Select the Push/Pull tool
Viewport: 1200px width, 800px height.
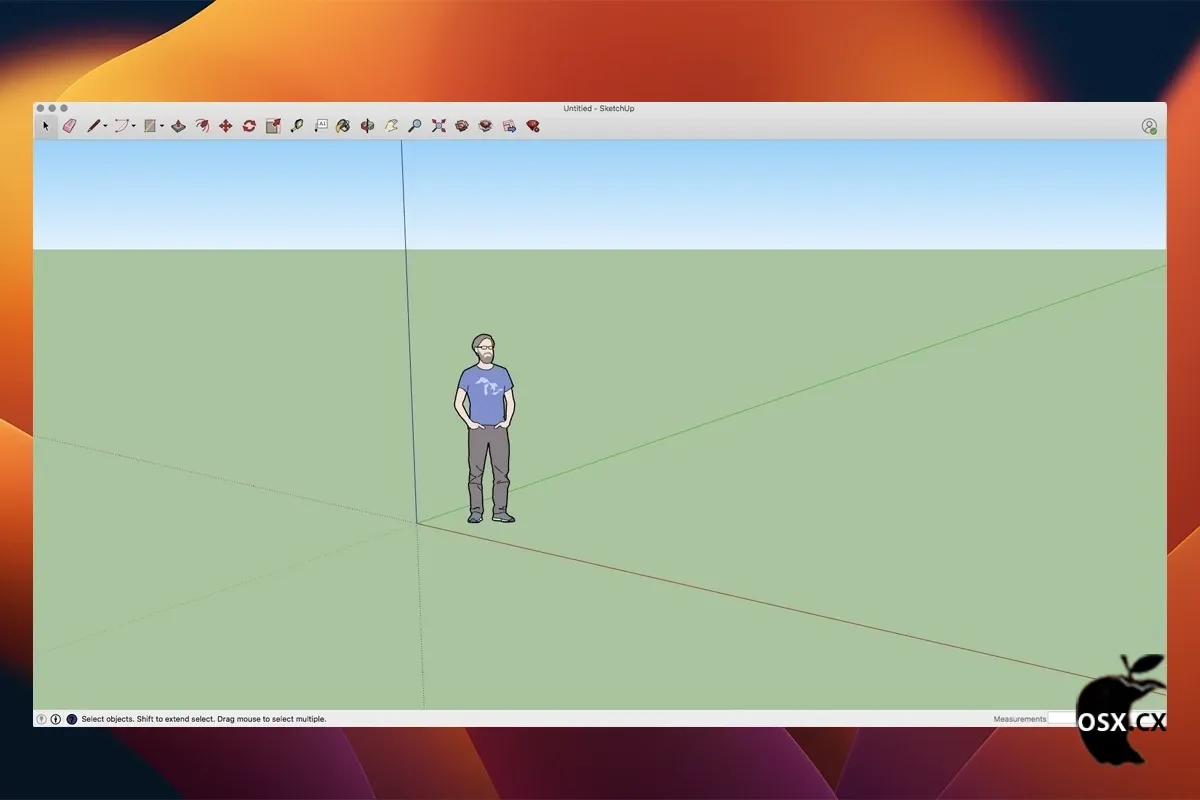point(179,126)
